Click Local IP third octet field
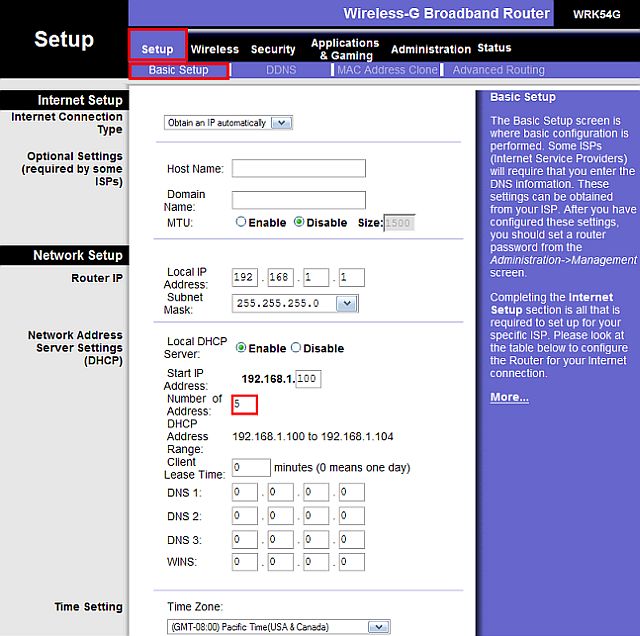 tap(316, 278)
